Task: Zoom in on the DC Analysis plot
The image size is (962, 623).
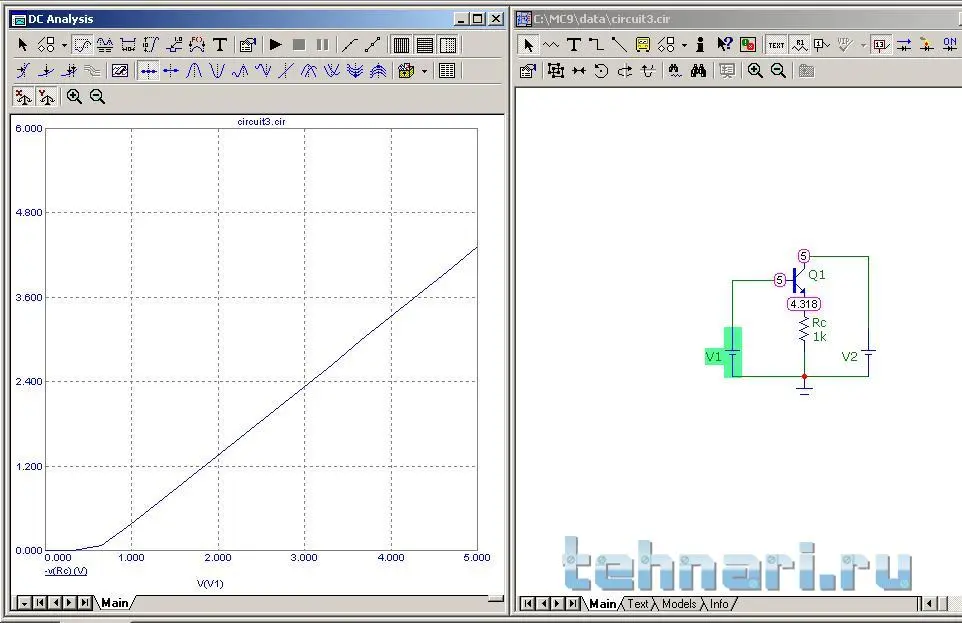Action: (x=74, y=97)
